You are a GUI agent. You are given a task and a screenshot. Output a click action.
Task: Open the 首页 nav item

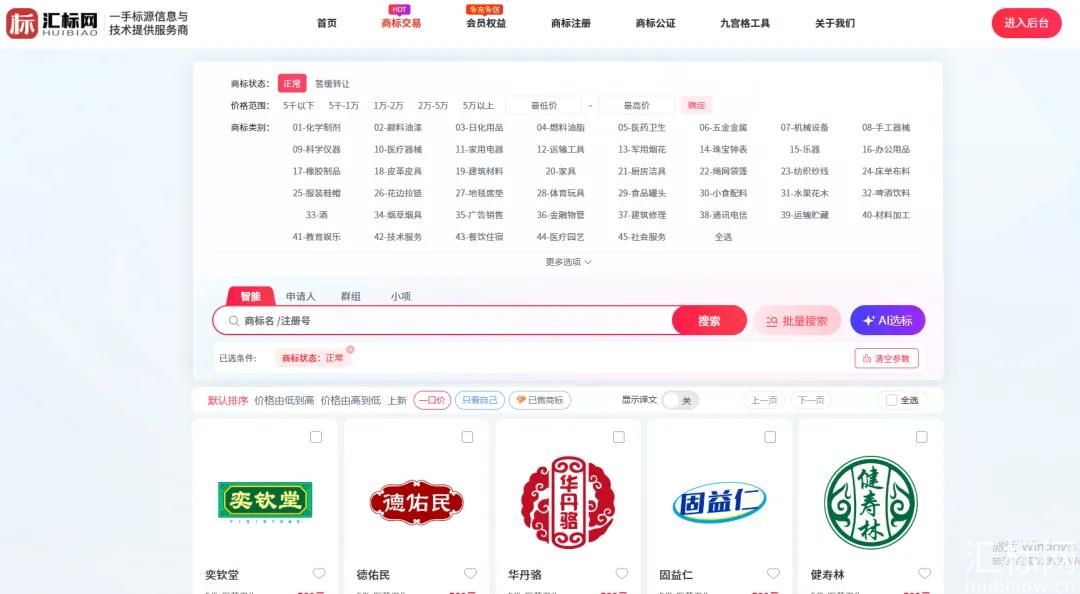326,23
